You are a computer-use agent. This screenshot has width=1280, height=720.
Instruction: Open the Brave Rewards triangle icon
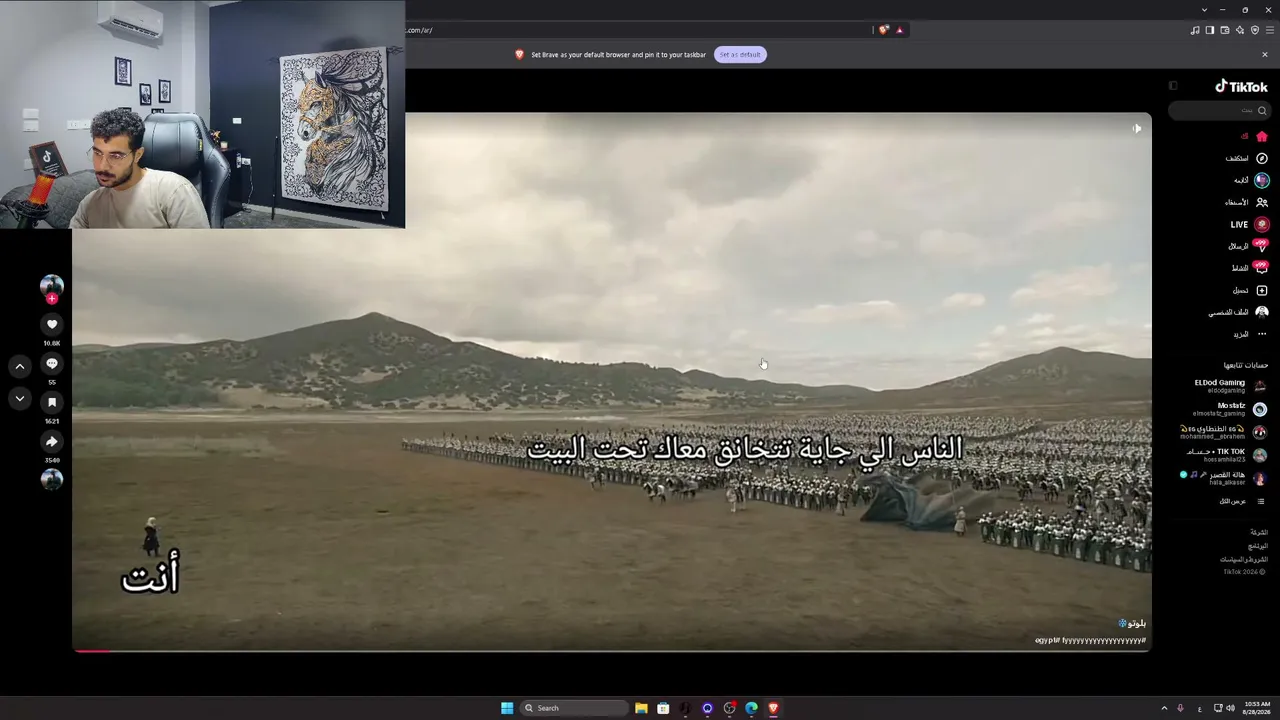pos(899,30)
